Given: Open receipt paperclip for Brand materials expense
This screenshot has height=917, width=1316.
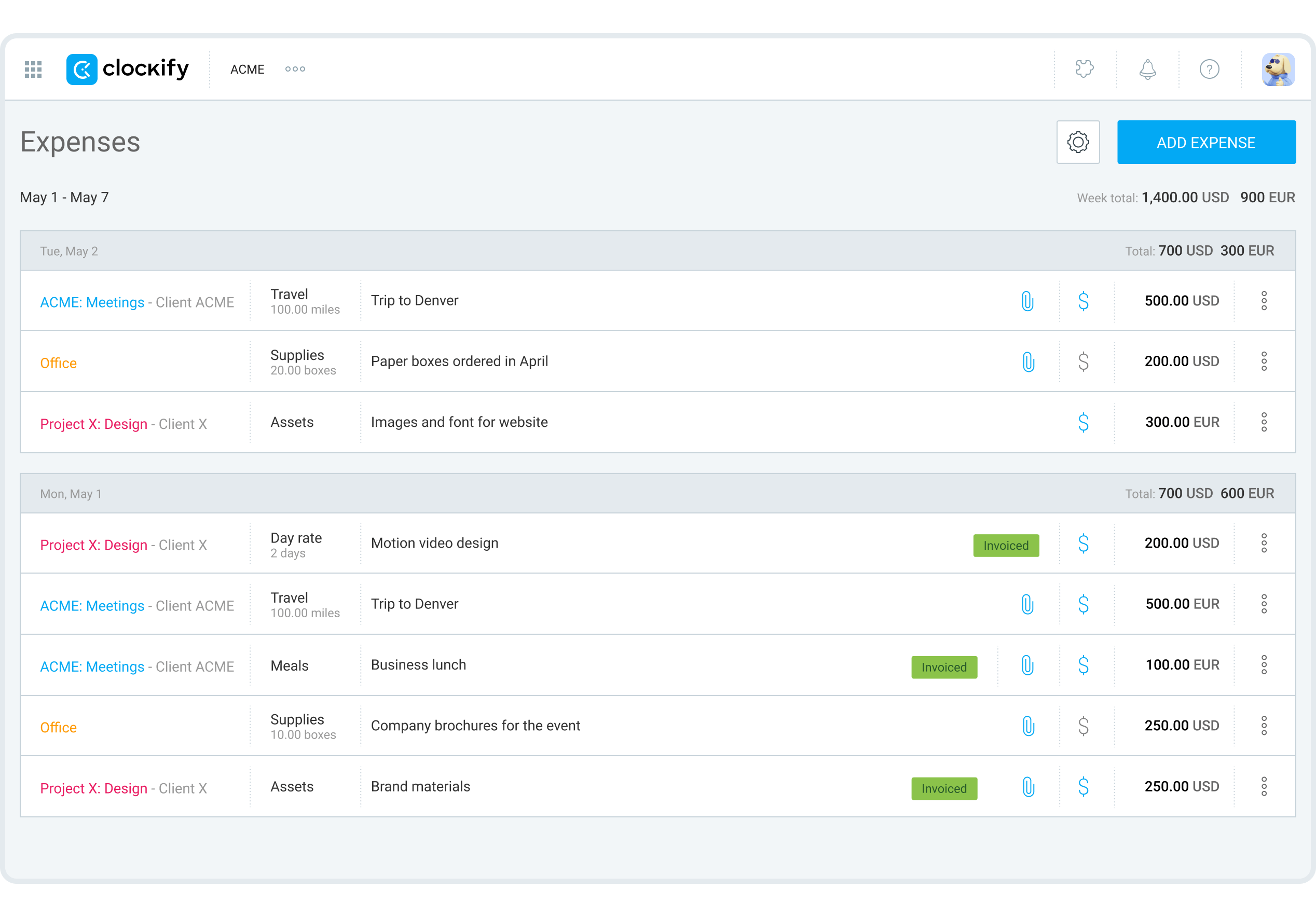Looking at the screenshot, I should [1029, 787].
